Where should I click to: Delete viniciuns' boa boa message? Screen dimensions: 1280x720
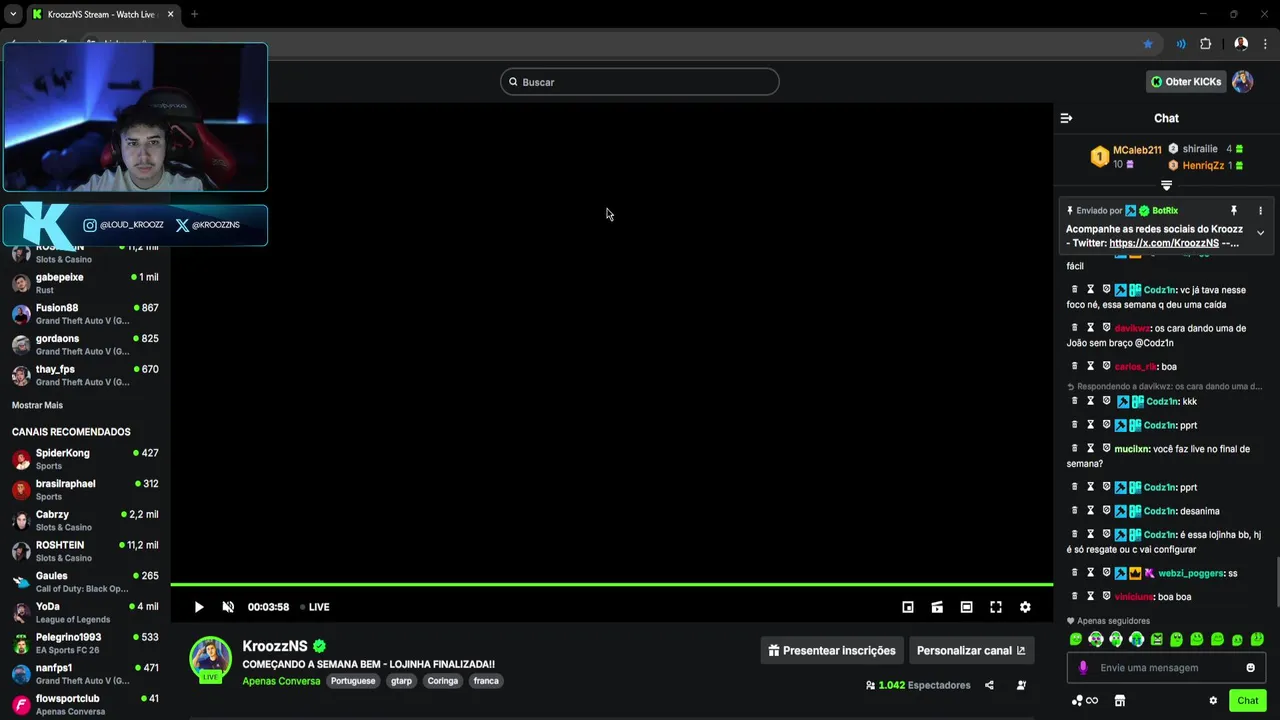1075,597
